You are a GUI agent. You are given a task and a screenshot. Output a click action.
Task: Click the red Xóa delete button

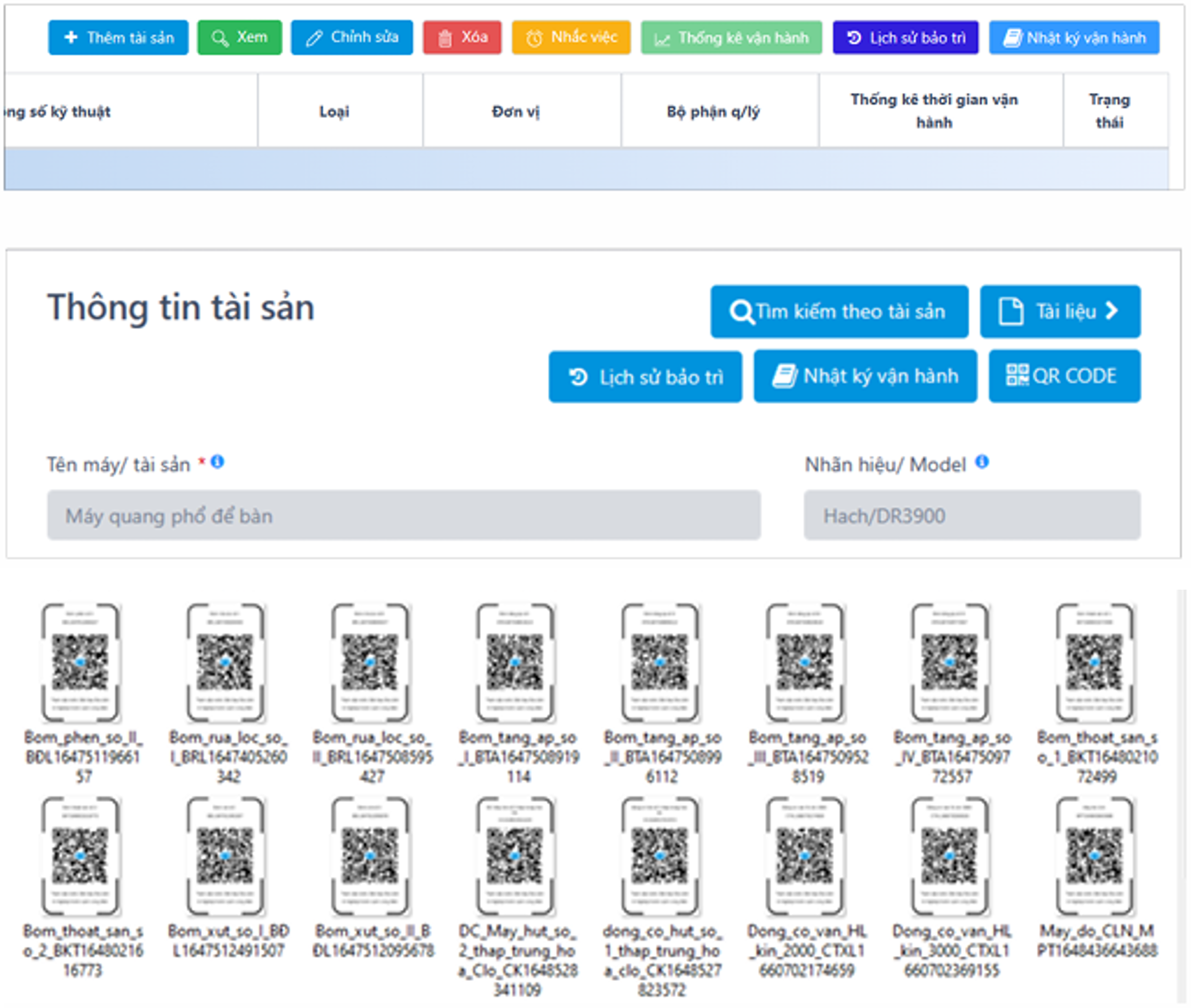[x=462, y=38]
